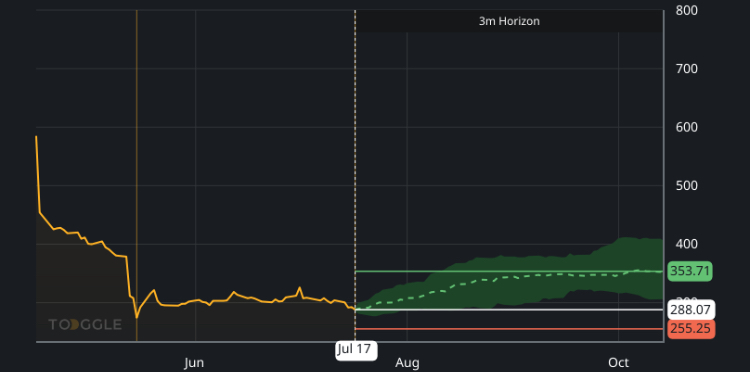This screenshot has height=372, width=750.
Task: Click the red horizontal downside level line
Action: 509,329
